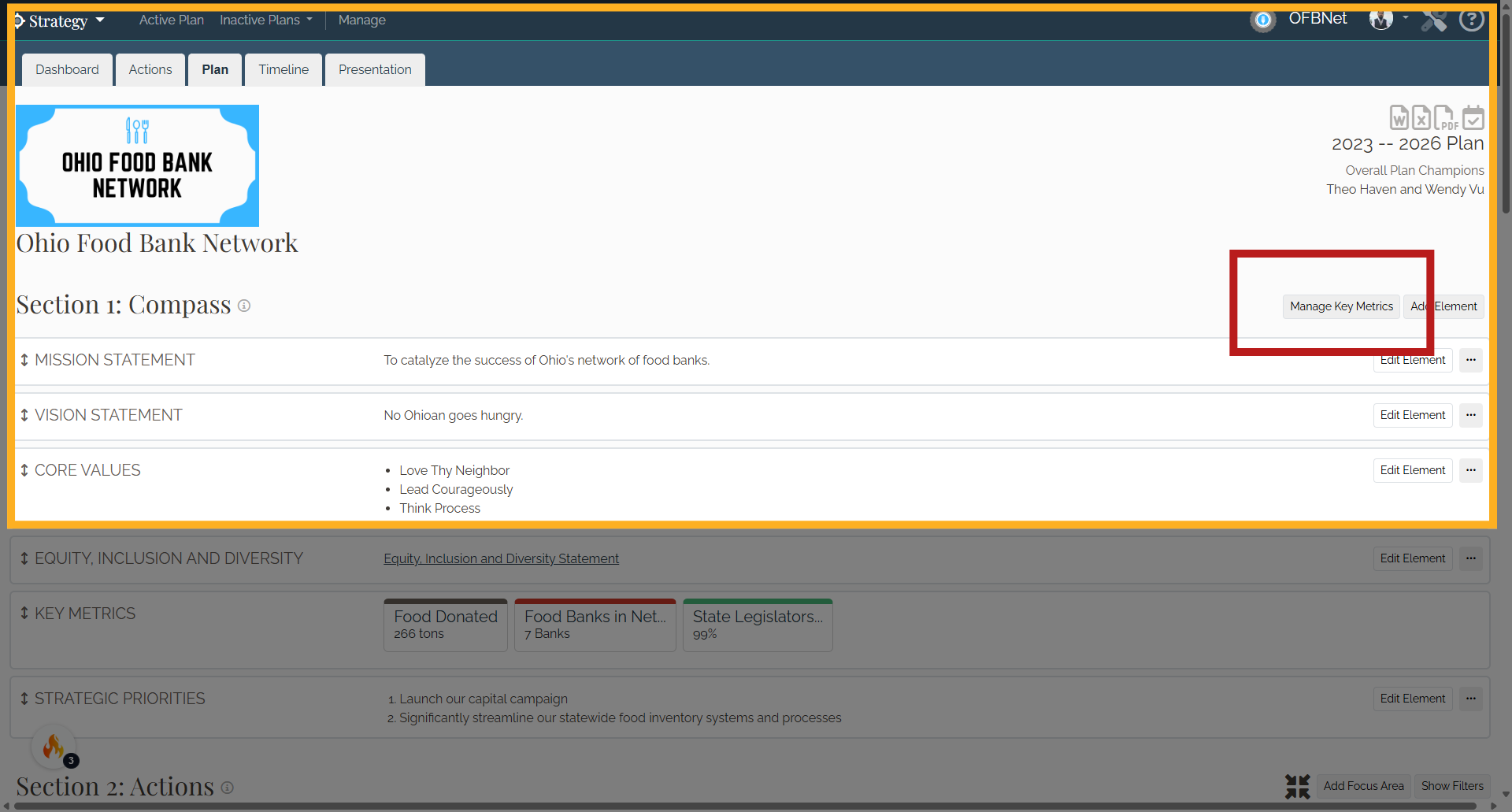Switch to the Actions tab

pyautogui.click(x=150, y=69)
